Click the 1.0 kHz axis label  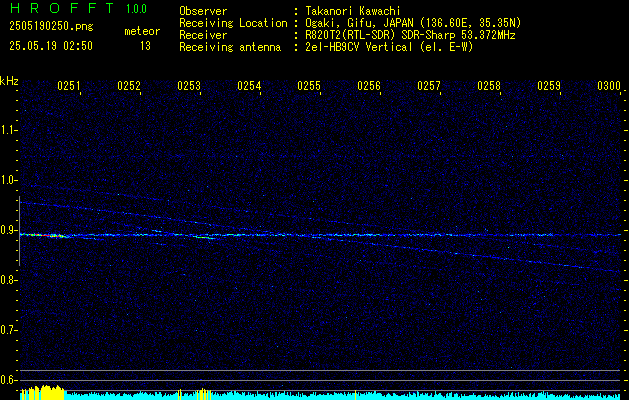click(7, 180)
